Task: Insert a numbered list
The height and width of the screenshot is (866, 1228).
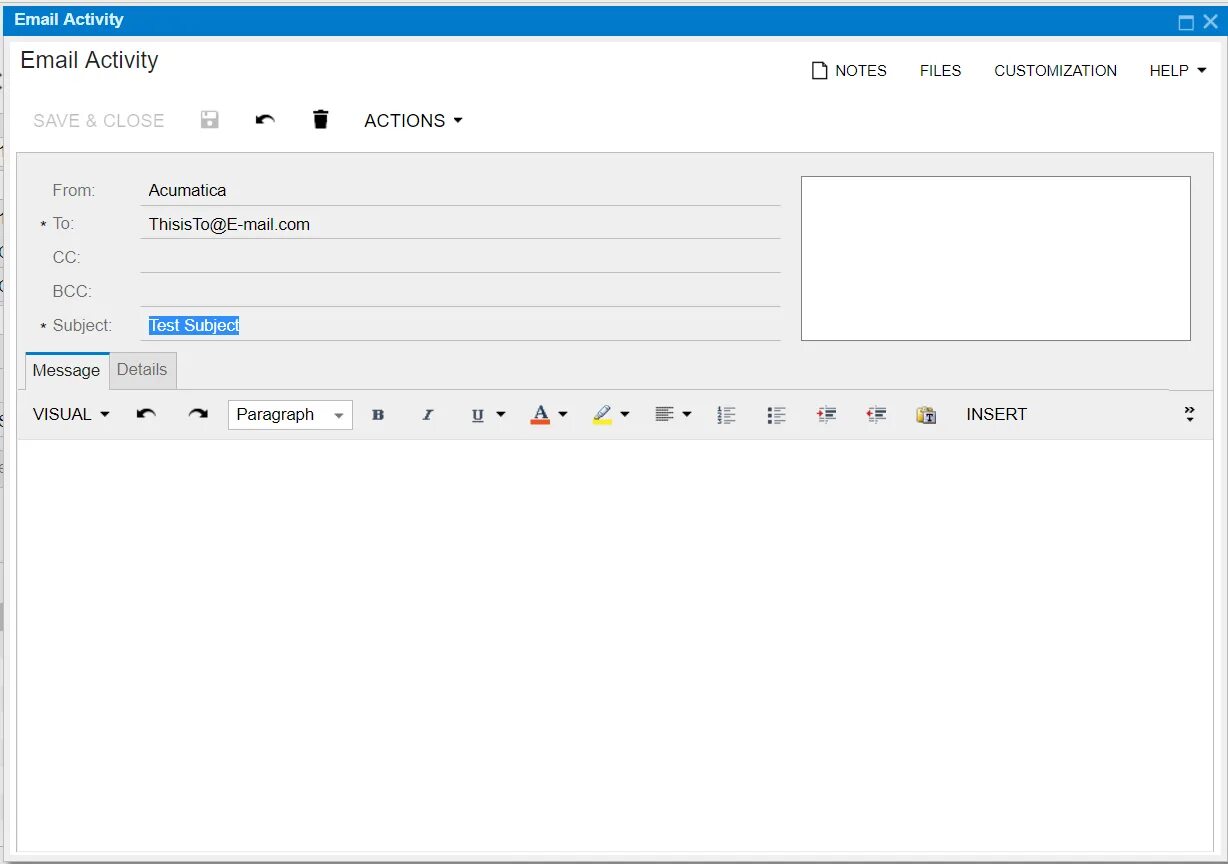Action: click(x=727, y=415)
